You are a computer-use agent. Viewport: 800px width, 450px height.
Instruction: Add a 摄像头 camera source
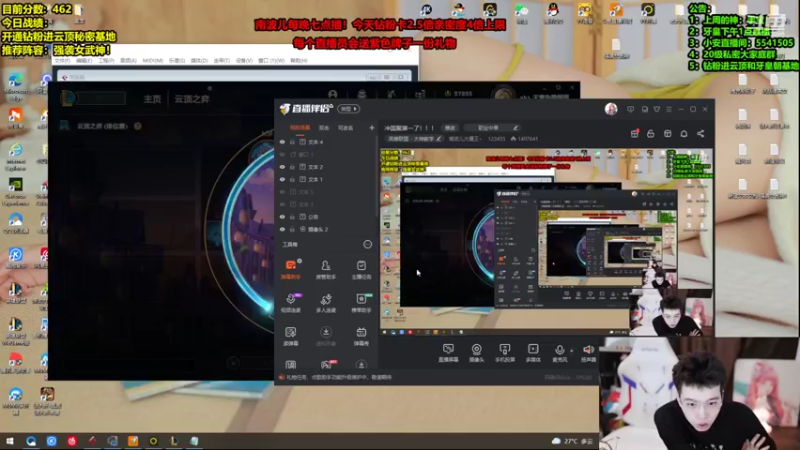coord(476,353)
